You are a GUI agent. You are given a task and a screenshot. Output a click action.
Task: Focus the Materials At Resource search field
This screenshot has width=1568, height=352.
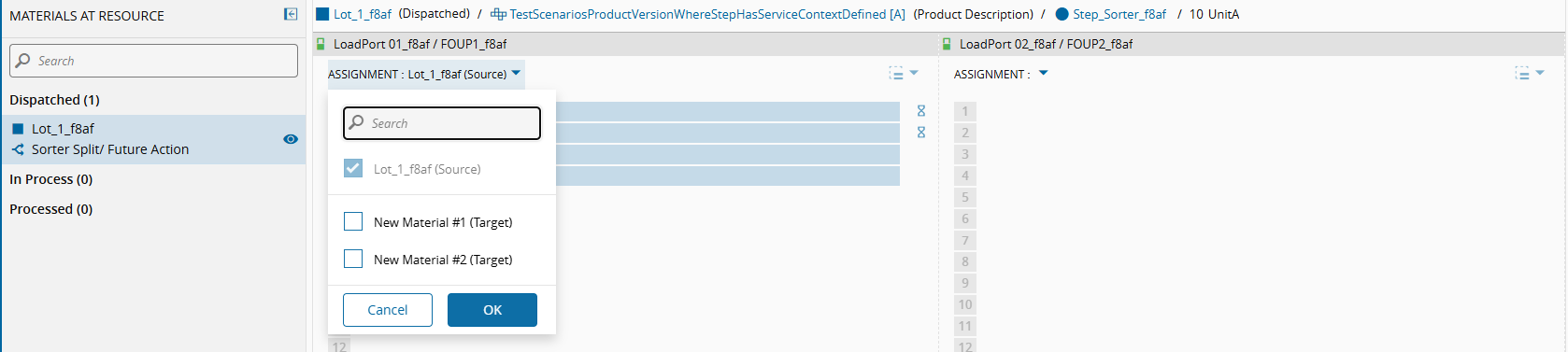coord(153,61)
